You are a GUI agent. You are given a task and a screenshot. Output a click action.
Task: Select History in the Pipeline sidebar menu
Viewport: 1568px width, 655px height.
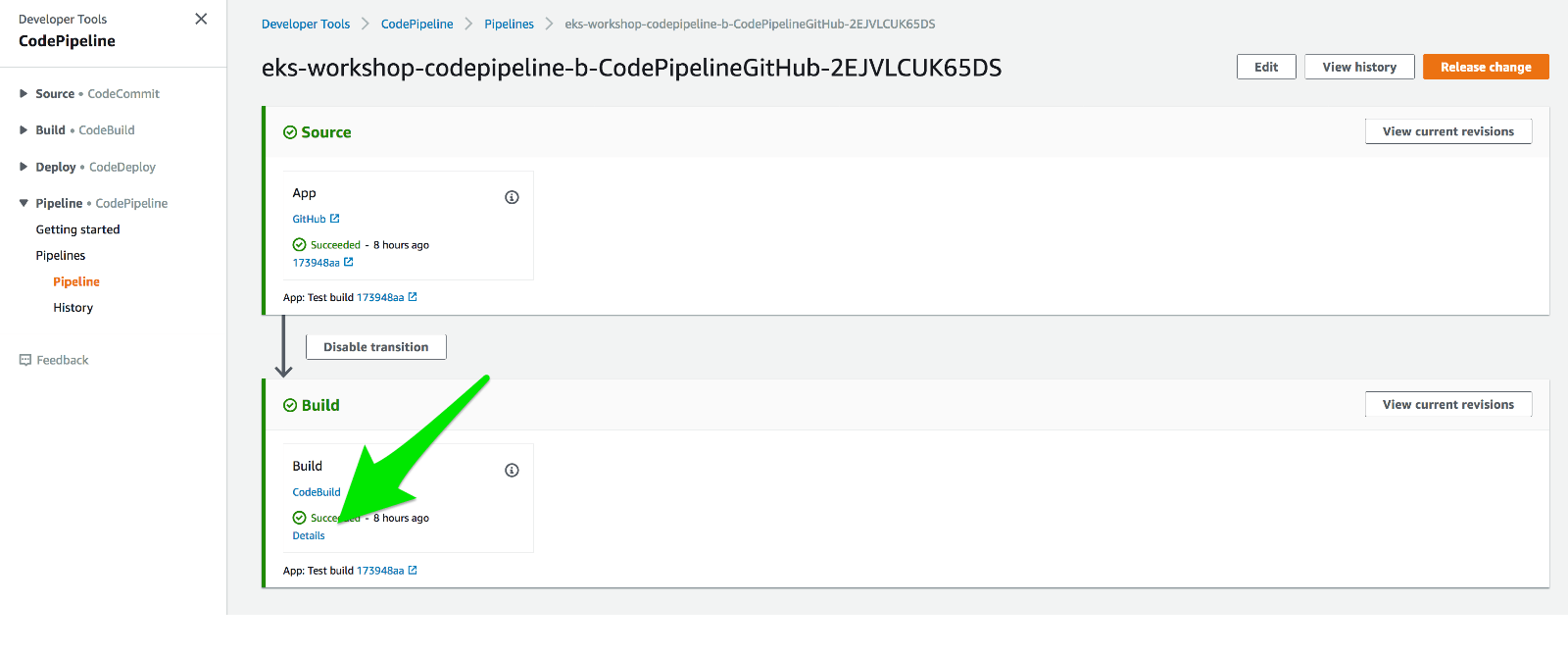(73, 307)
